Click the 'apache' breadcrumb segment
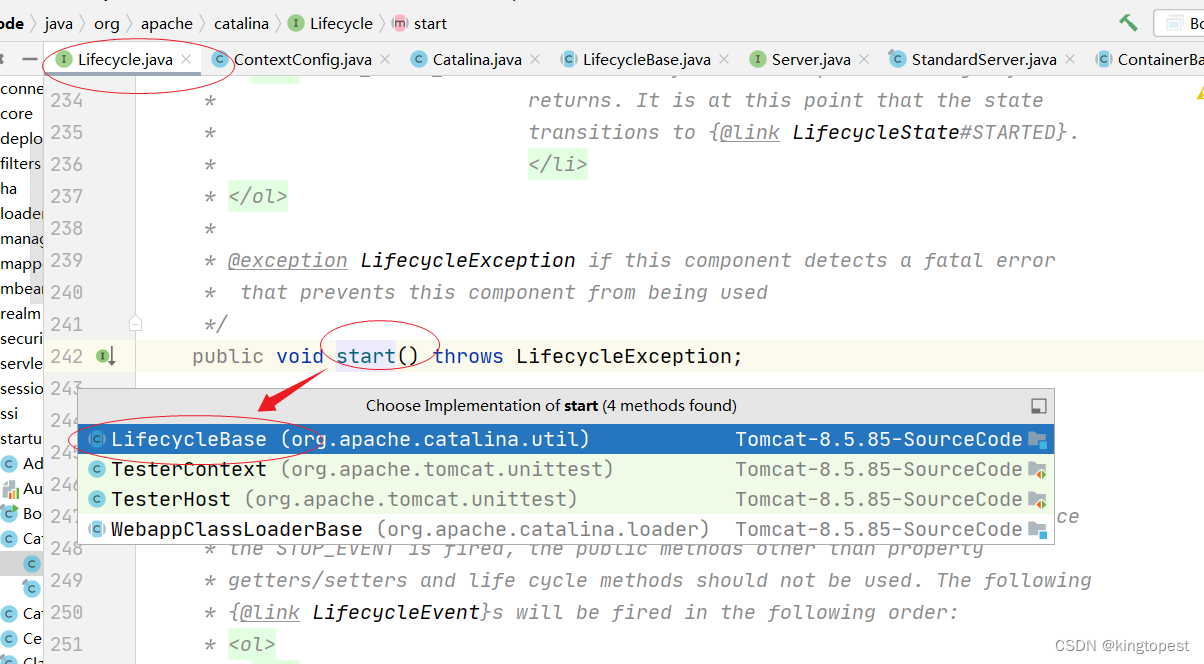 (x=167, y=23)
